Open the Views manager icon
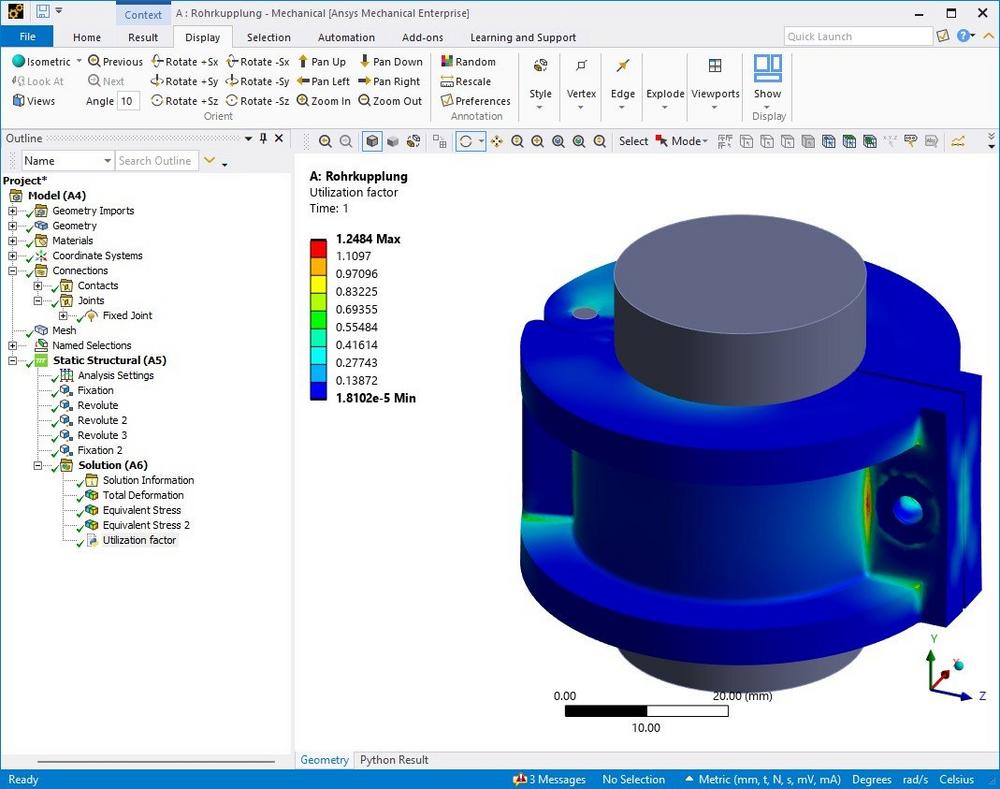Viewport: 1000px width, 789px height. tap(19, 101)
